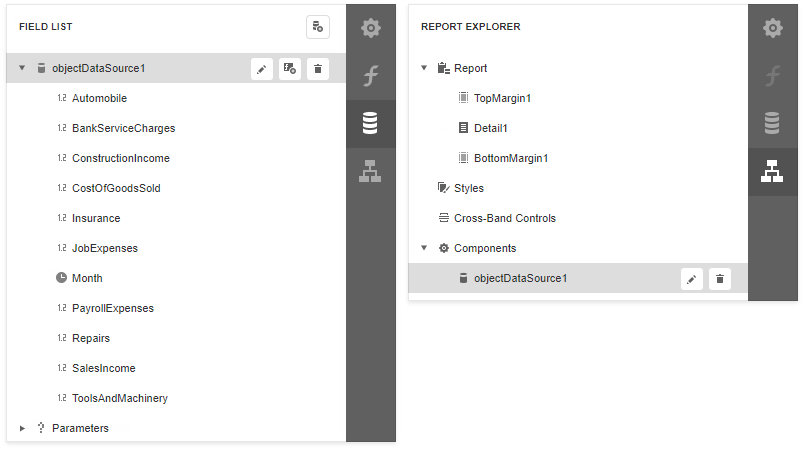Viewport: 804px width, 450px height.
Task: Select the SalesIncome field
Action: coord(103,368)
